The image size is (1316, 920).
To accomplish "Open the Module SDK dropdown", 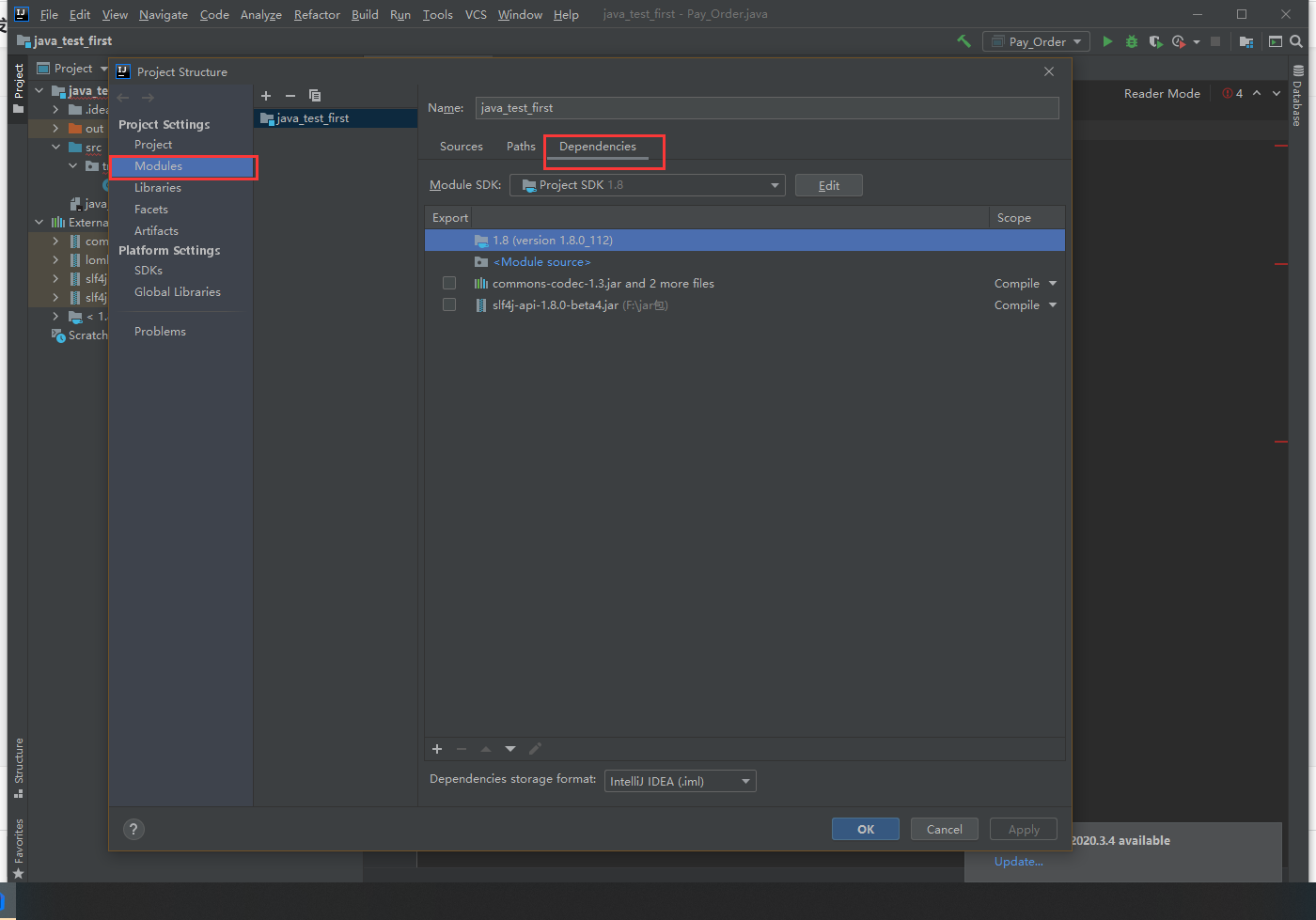I will point(648,185).
